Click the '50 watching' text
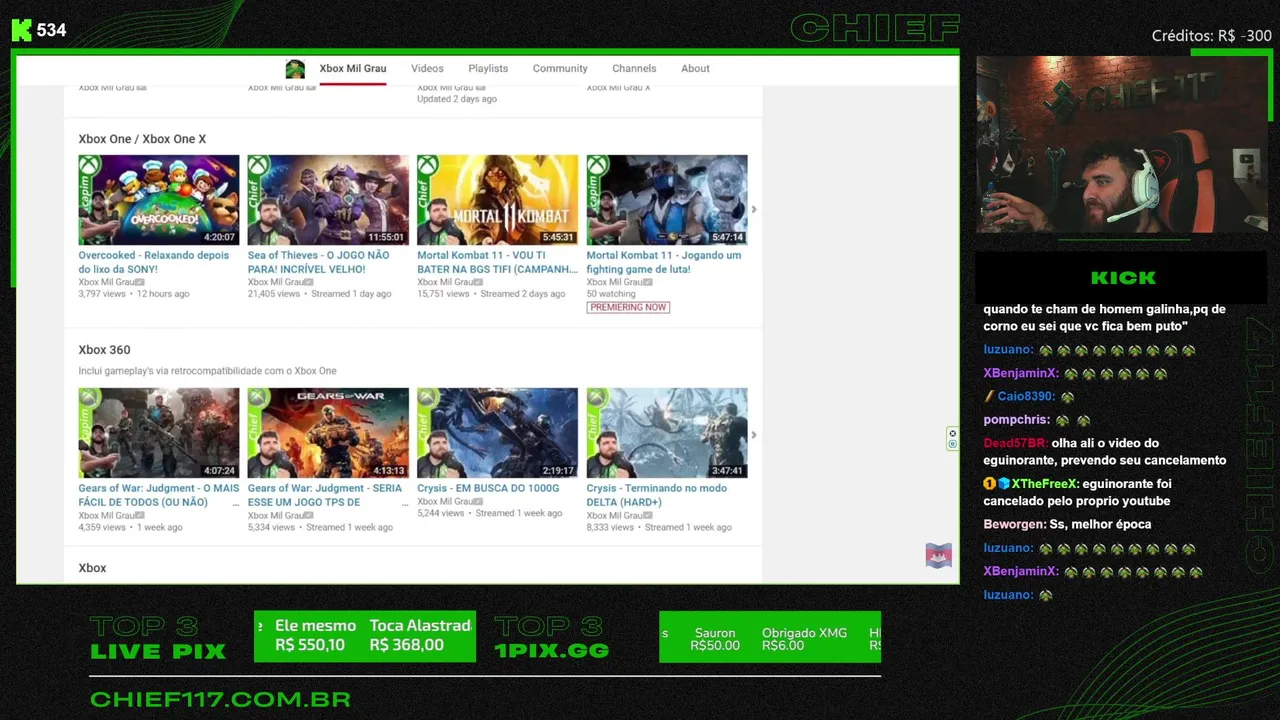The width and height of the screenshot is (1280, 720). pyautogui.click(x=611, y=294)
